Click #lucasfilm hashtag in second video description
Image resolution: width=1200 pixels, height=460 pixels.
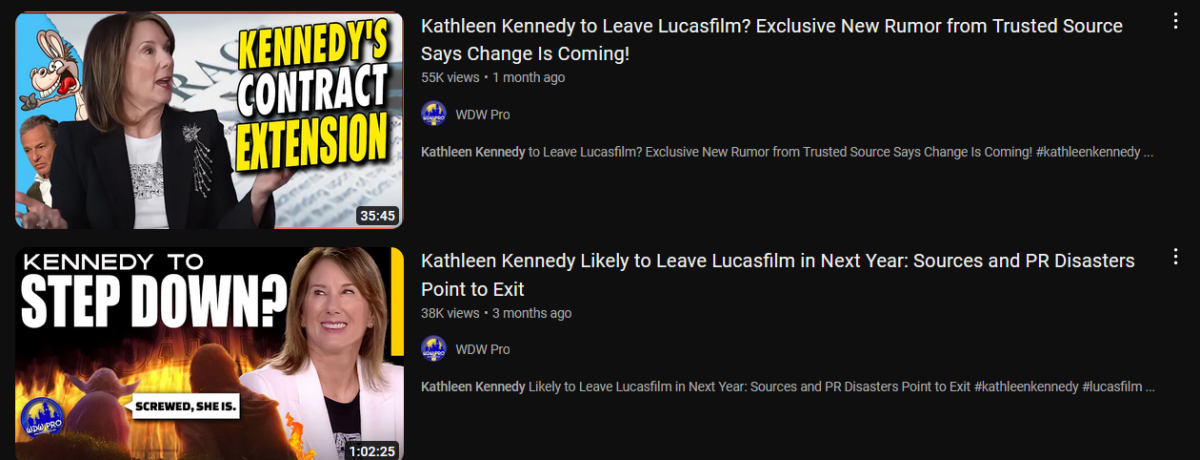(1112, 386)
